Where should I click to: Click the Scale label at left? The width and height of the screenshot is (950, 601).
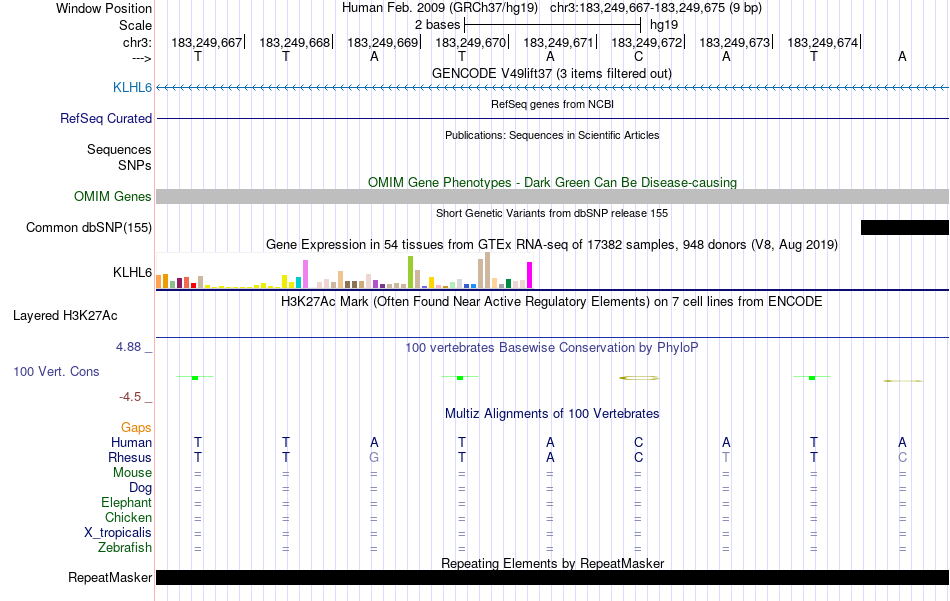coord(135,25)
